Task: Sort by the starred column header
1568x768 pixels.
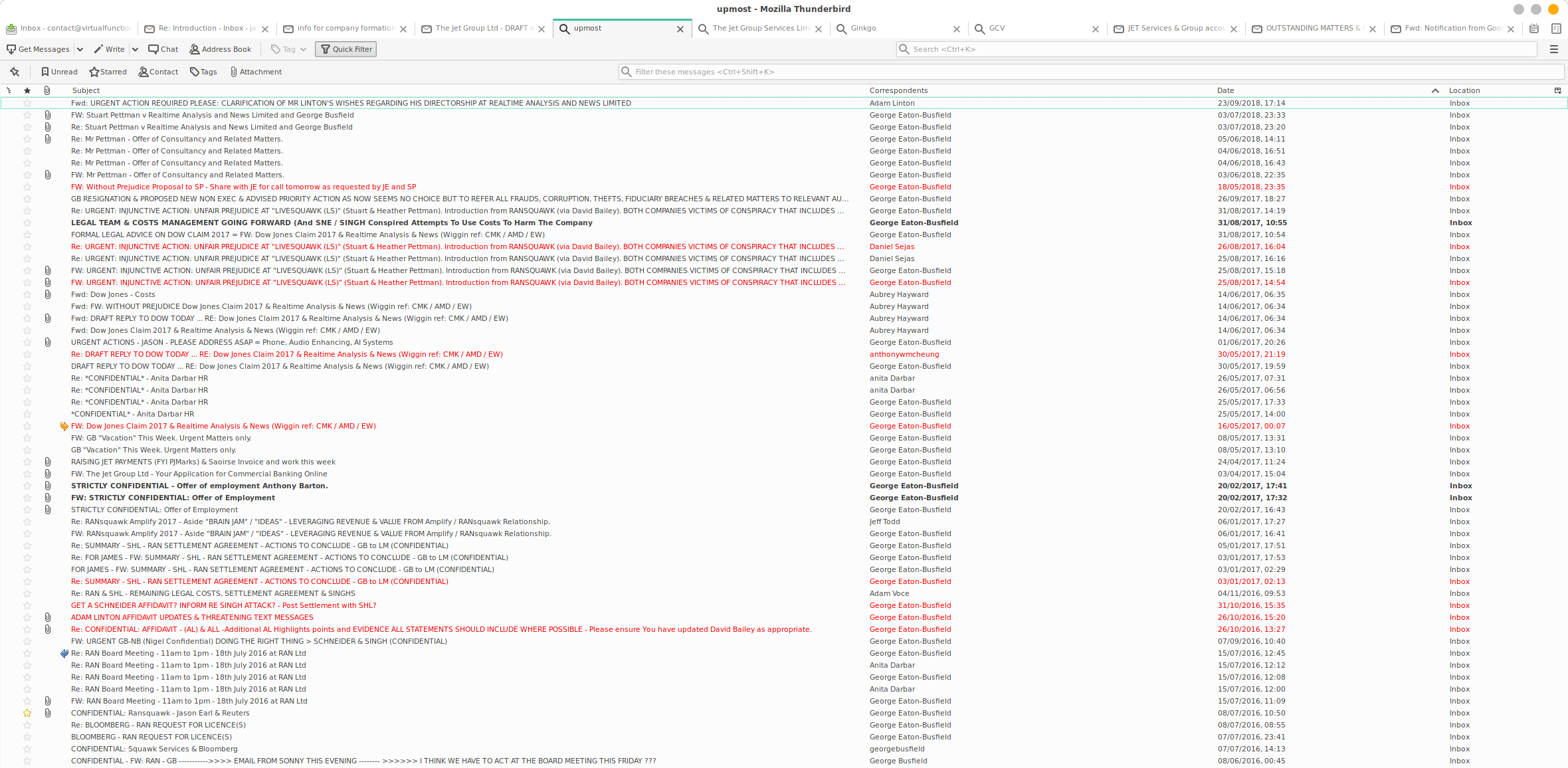Action: coord(27,90)
